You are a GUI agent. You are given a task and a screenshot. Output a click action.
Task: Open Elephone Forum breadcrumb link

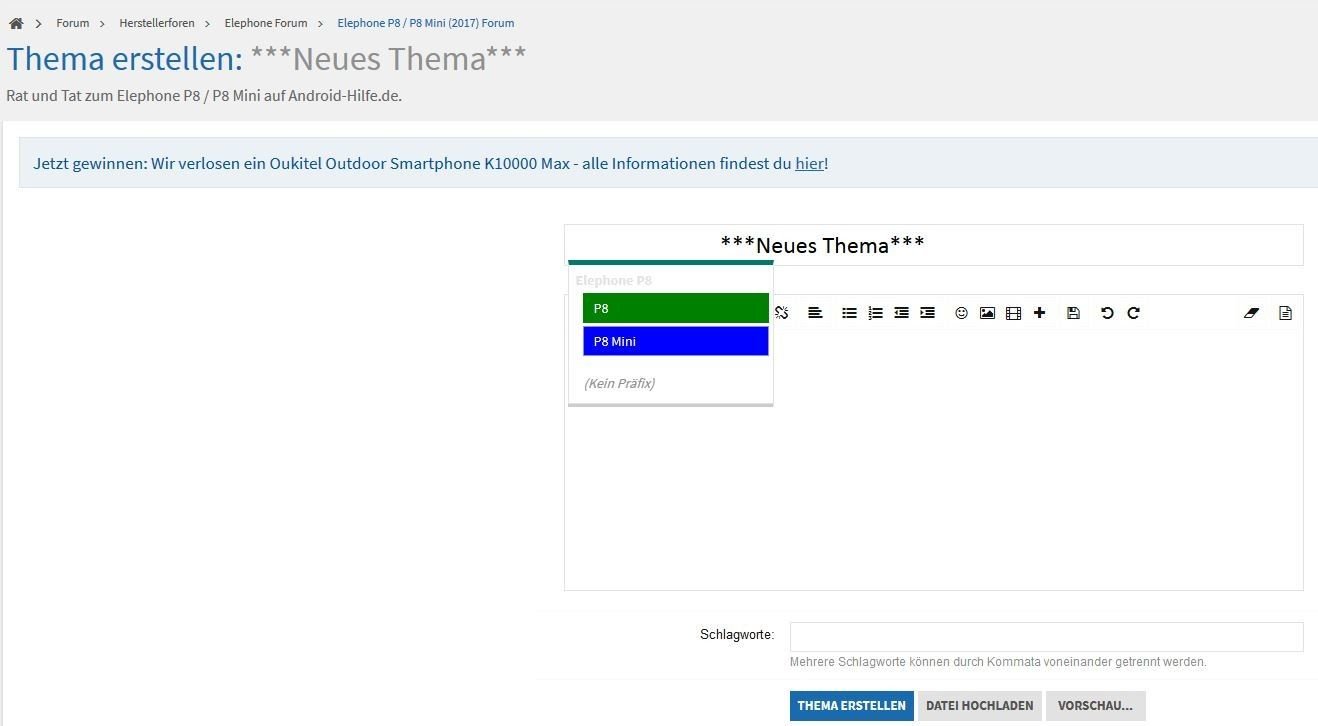266,23
